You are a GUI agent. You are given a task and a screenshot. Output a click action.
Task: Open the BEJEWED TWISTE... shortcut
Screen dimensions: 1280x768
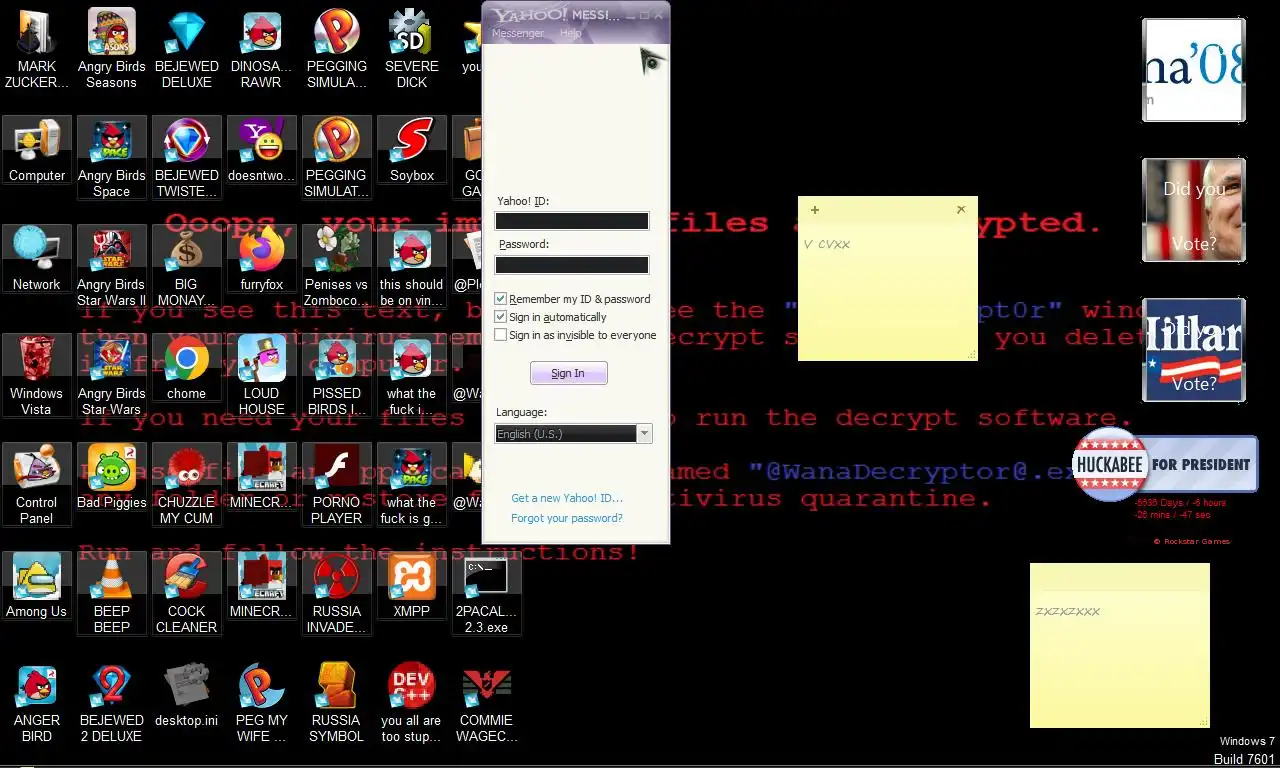click(x=186, y=157)
